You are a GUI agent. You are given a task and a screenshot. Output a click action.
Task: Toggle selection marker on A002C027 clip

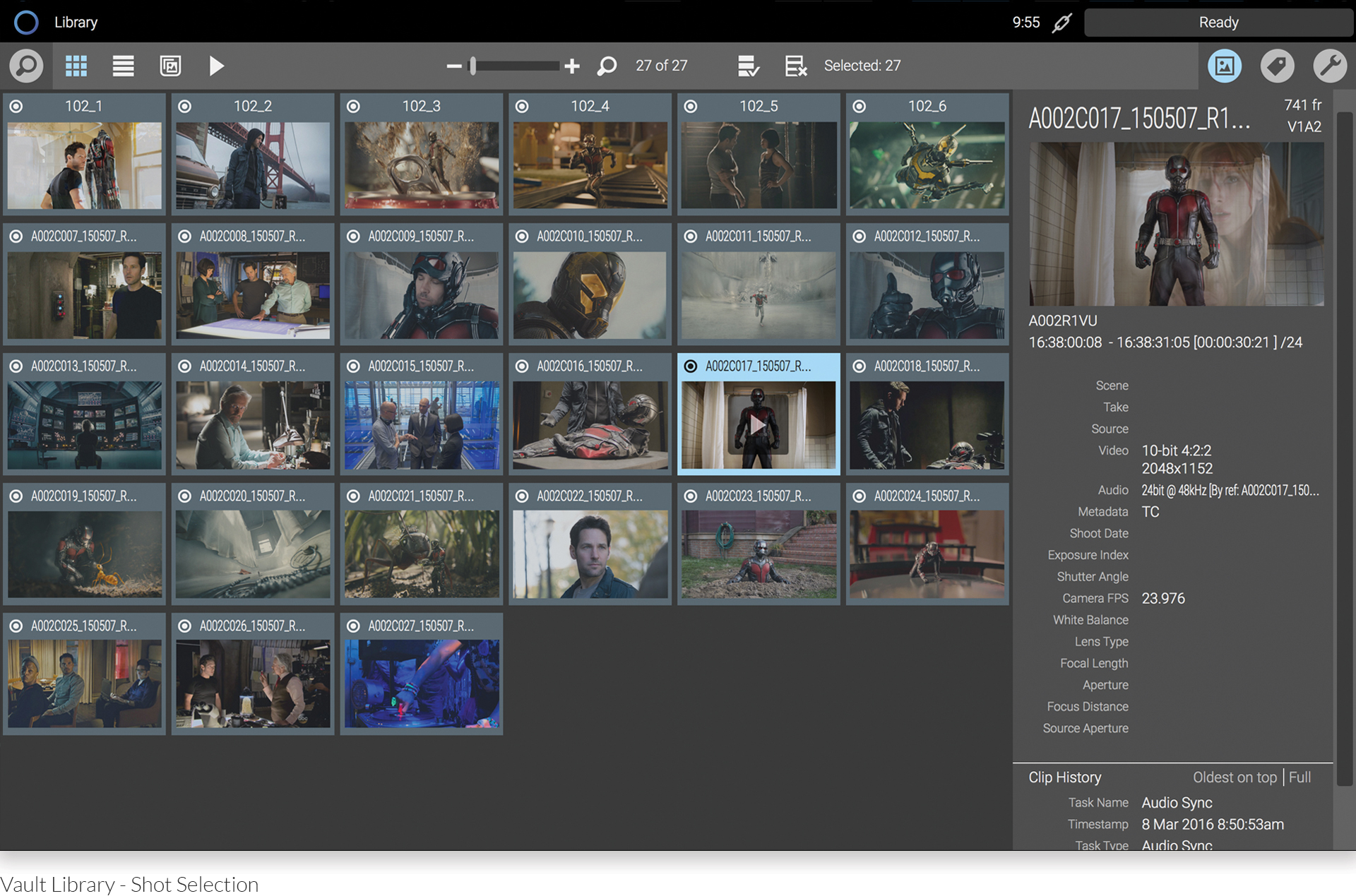pyautogui.click(x=354, y=626)
